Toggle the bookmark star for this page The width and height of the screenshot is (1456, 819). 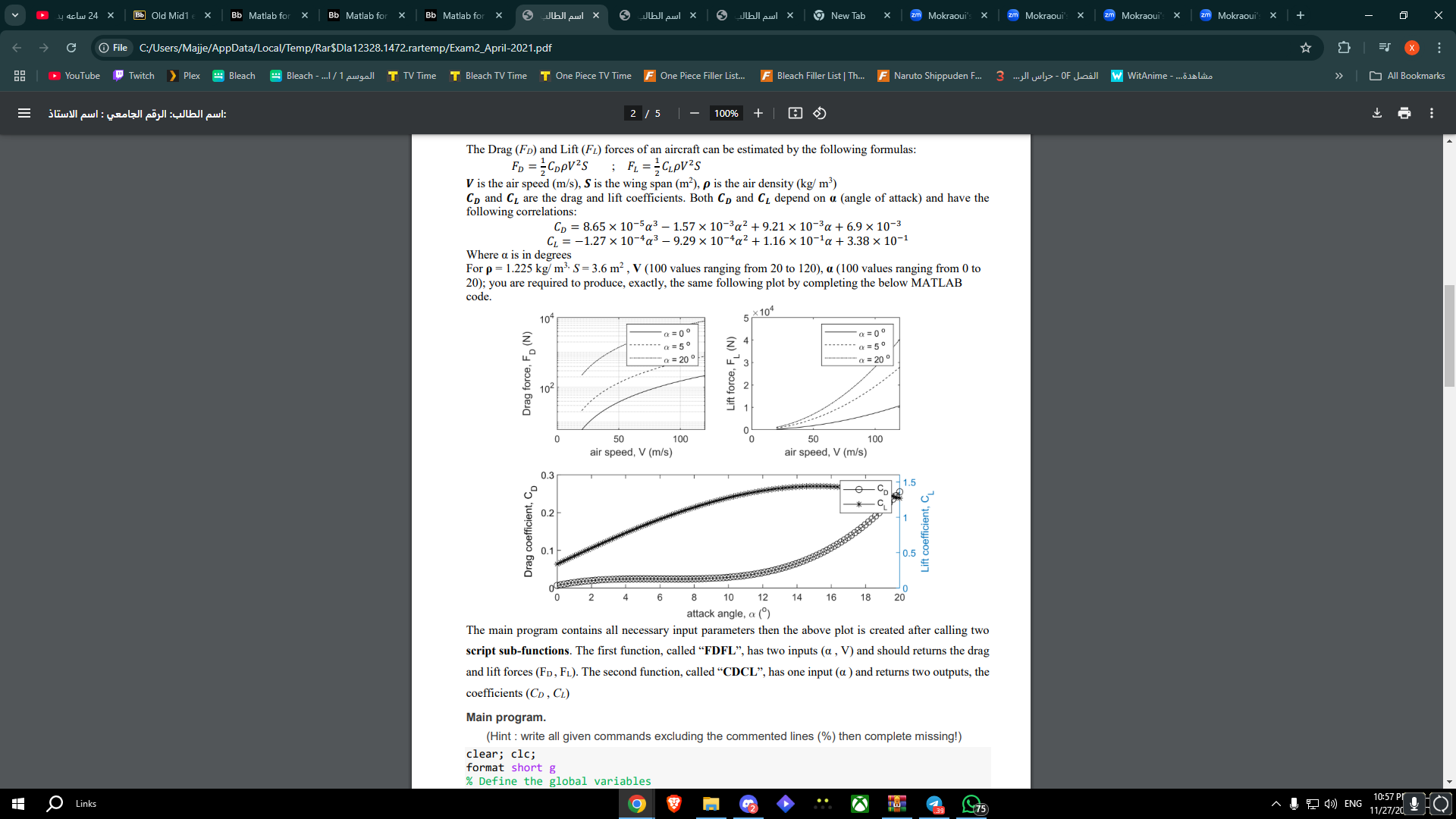click(x=1306, y=48)
